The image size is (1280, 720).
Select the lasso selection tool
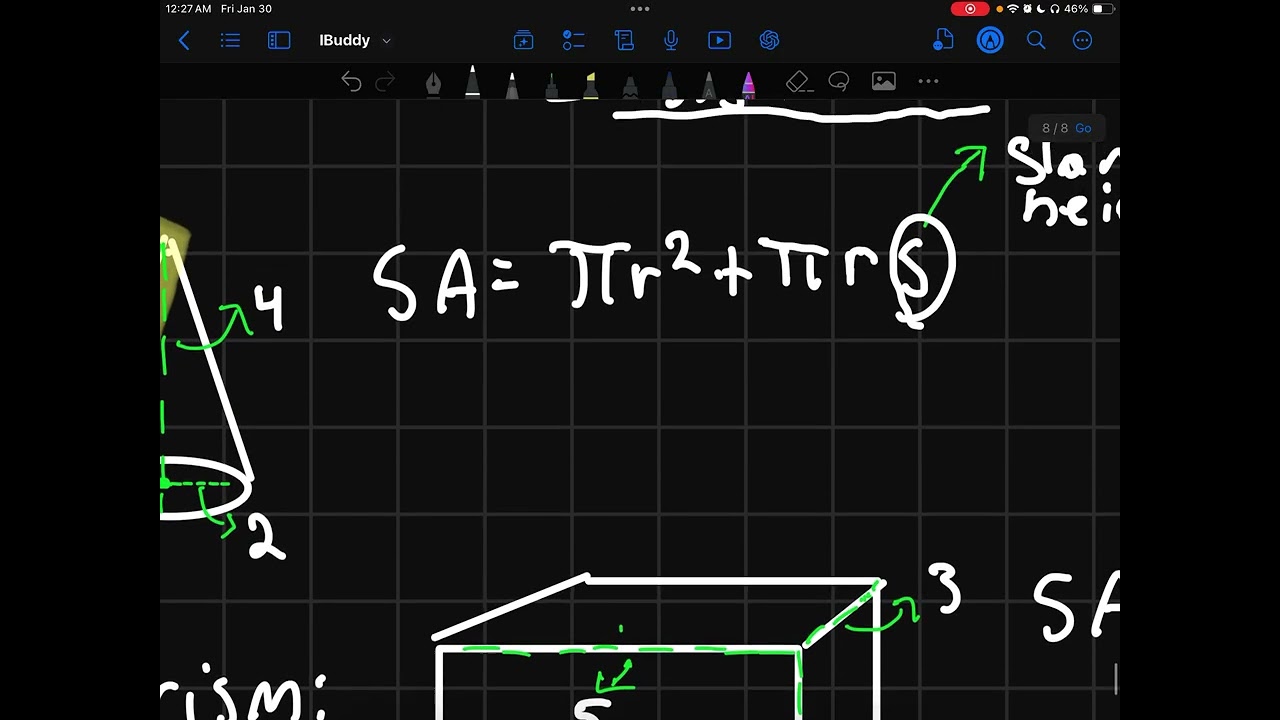(x=839, y=82)
